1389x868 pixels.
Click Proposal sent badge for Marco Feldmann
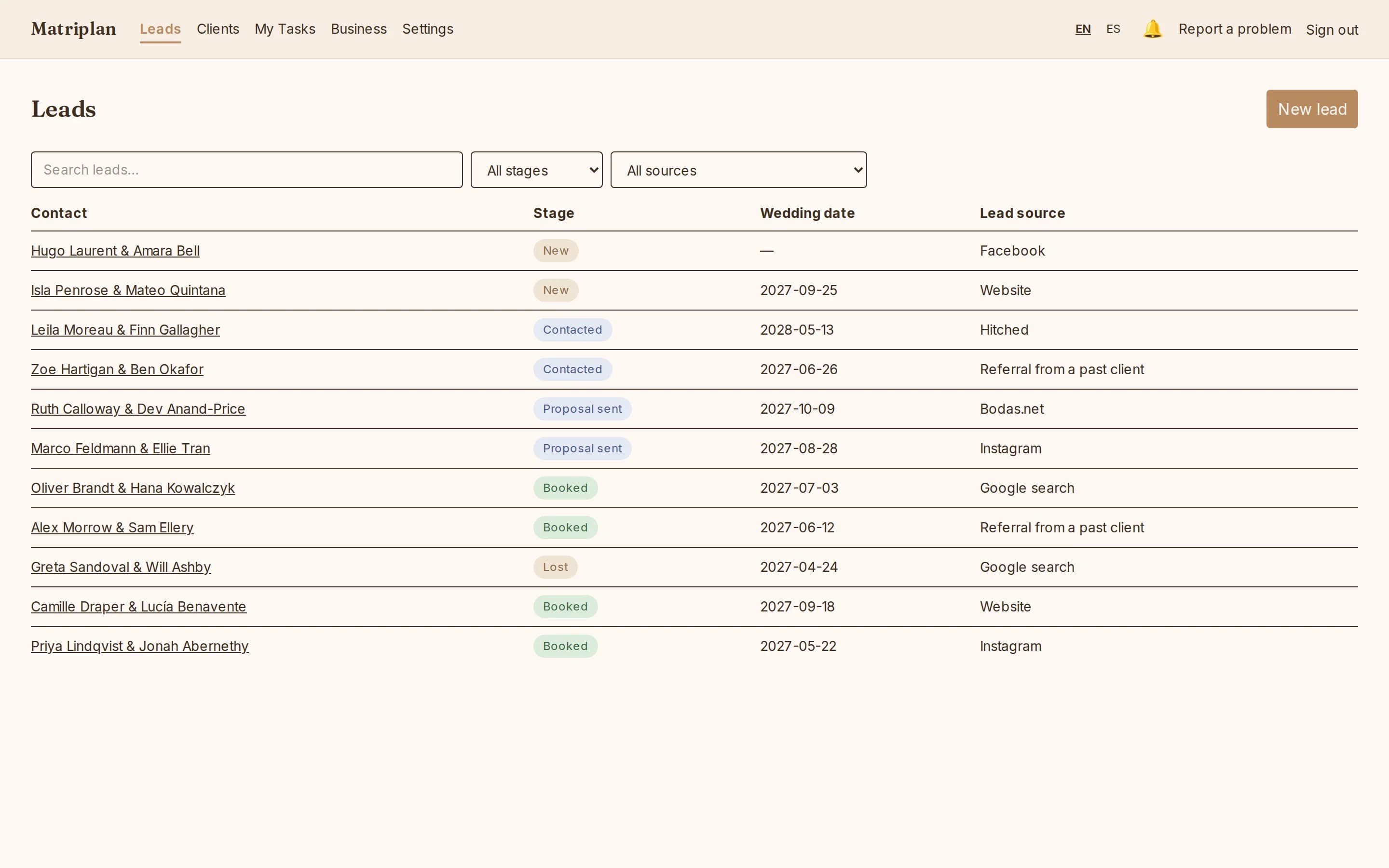tap(582, 449)
